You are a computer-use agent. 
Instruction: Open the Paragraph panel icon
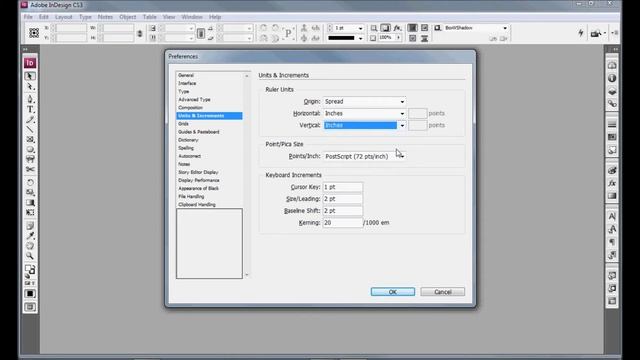(612, 242)
